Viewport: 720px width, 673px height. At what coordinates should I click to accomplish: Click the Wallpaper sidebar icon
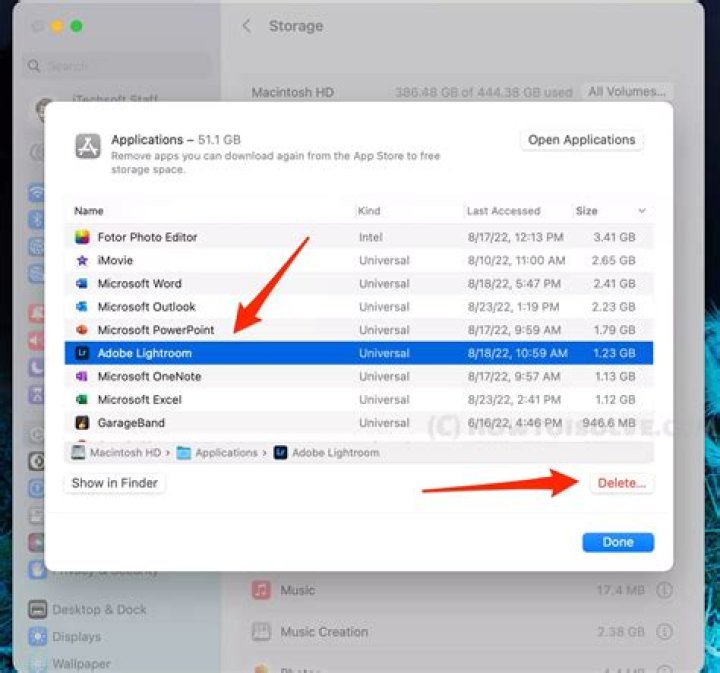pos(37,663)
